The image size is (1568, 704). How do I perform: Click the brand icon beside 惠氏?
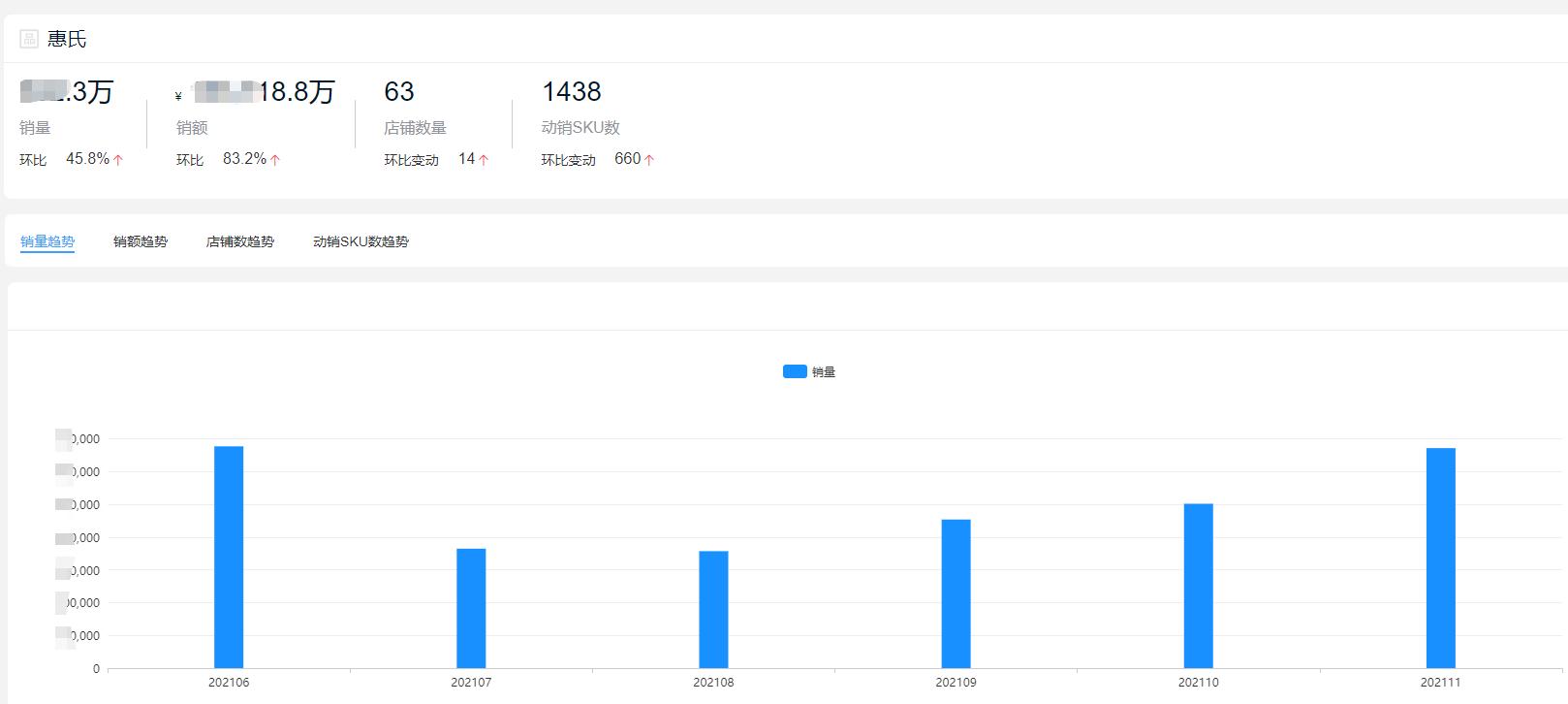pyautogui.click(x=29, y=39)
